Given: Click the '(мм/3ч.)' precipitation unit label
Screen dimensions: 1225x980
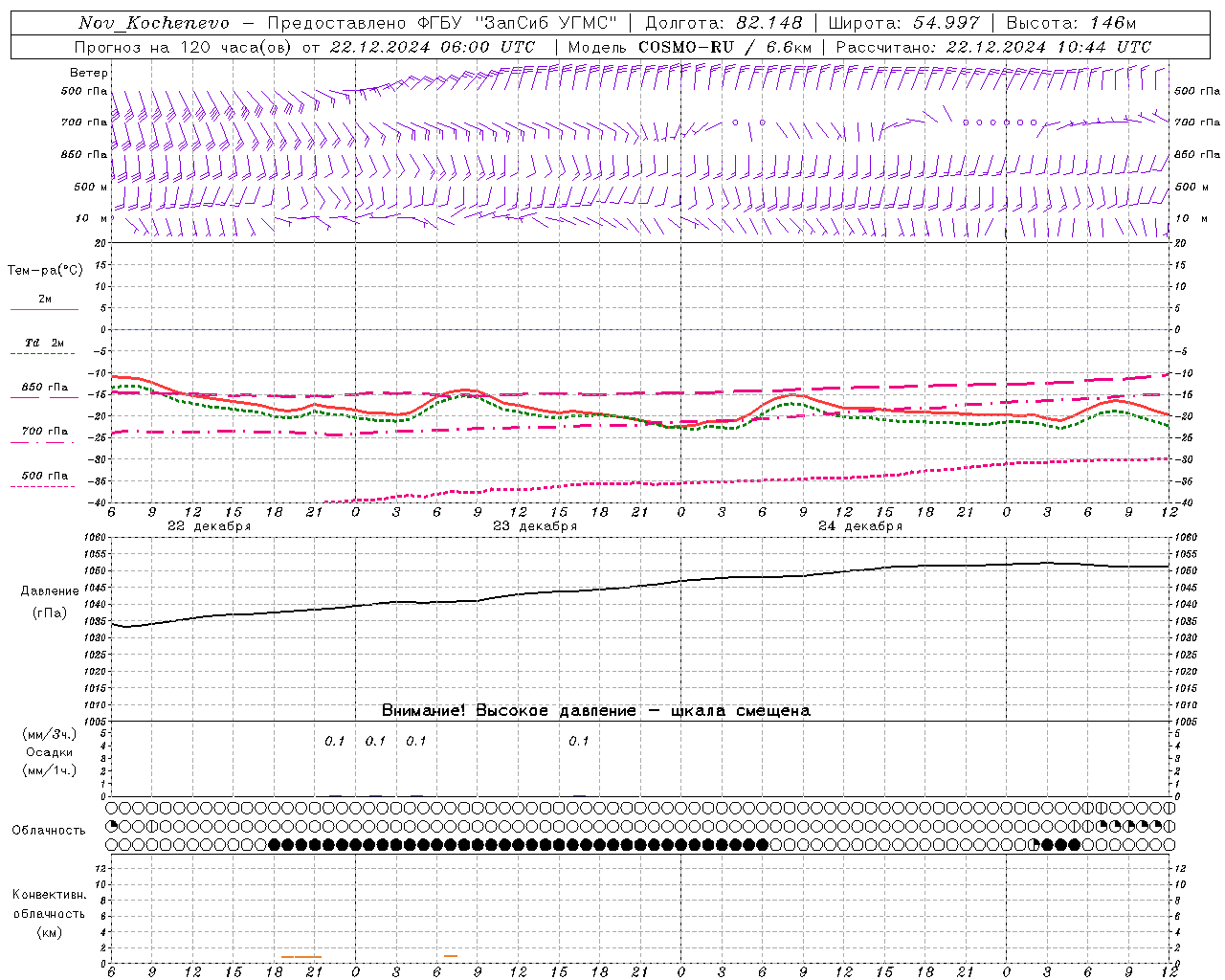Looking at the screenshot, I should point(50,734).
